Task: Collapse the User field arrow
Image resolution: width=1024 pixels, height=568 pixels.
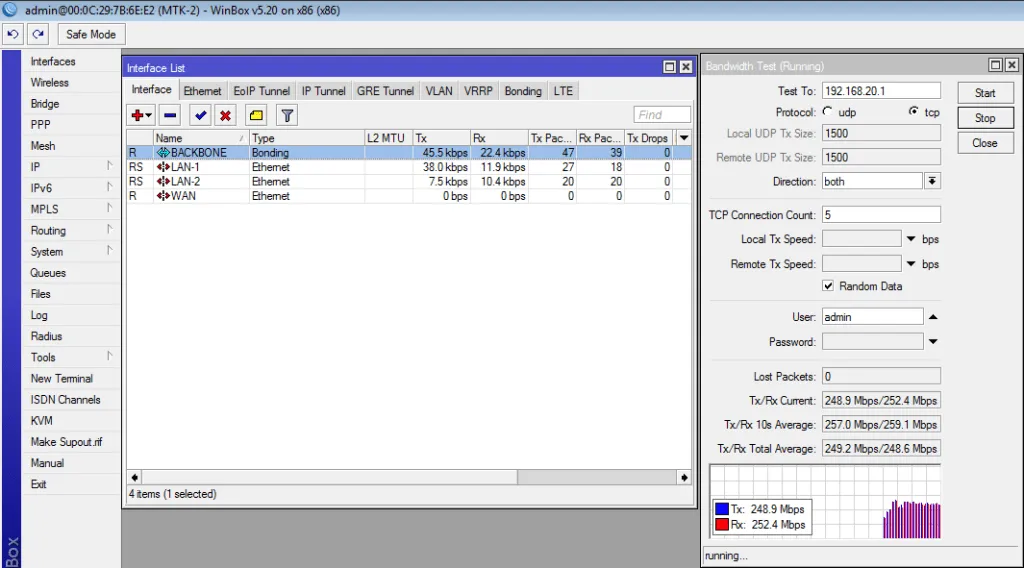Action: (x=933, y=317)
